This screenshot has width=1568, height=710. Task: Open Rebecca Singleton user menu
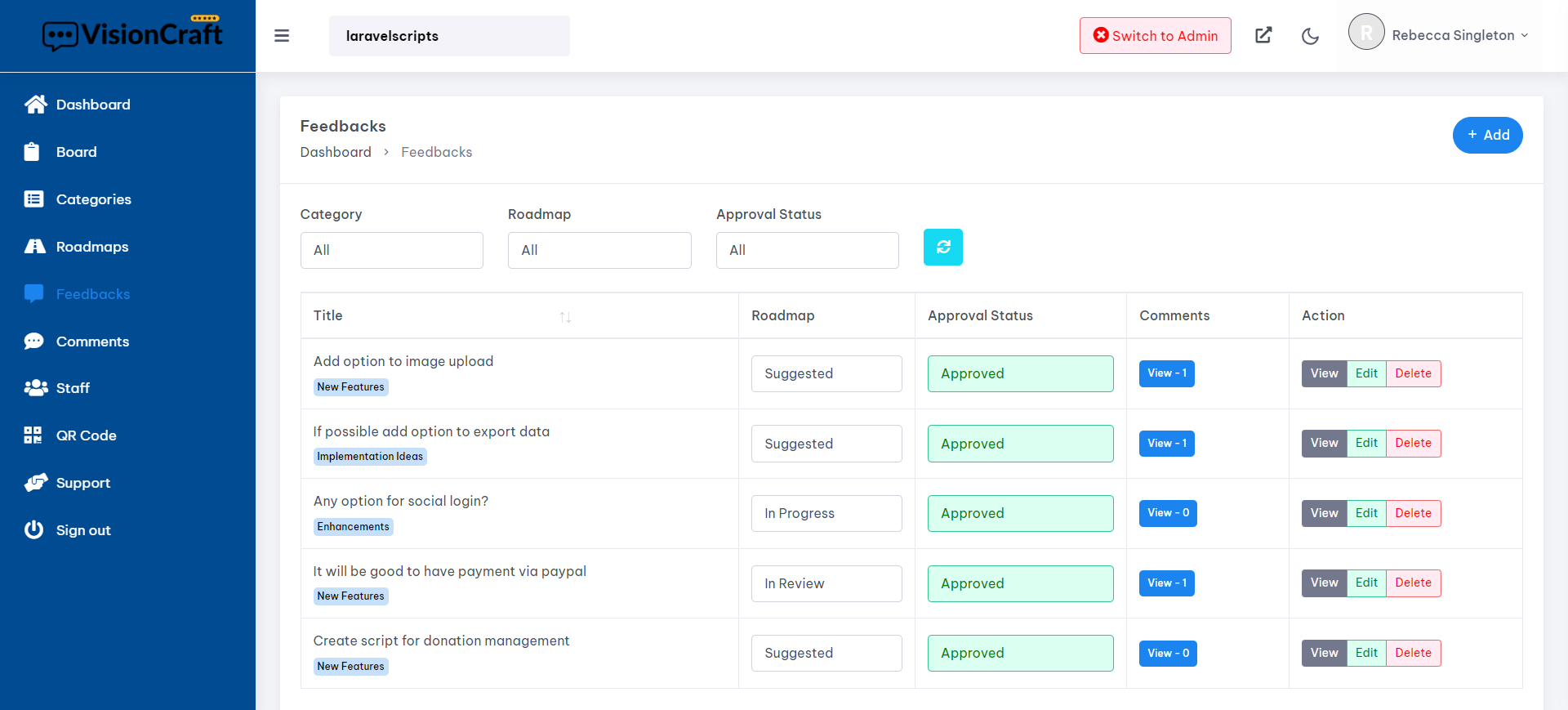click(x=1439, y=35)
